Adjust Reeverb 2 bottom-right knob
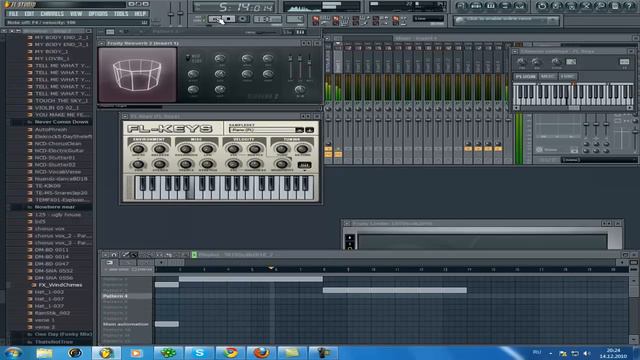This screenshot has height=360, width=640. click(300, 90)
